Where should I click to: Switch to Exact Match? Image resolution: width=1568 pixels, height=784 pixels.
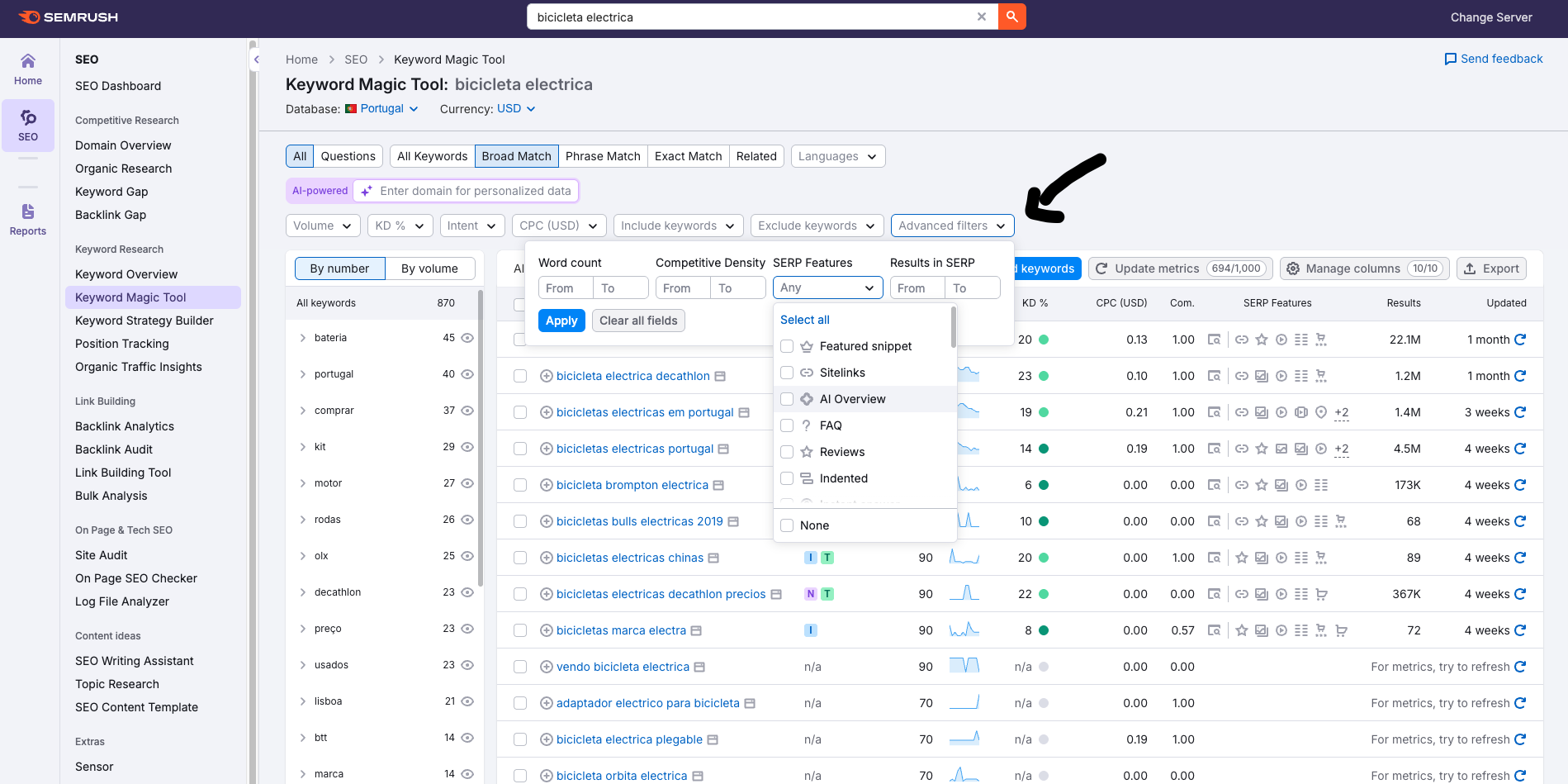point(689,156)
